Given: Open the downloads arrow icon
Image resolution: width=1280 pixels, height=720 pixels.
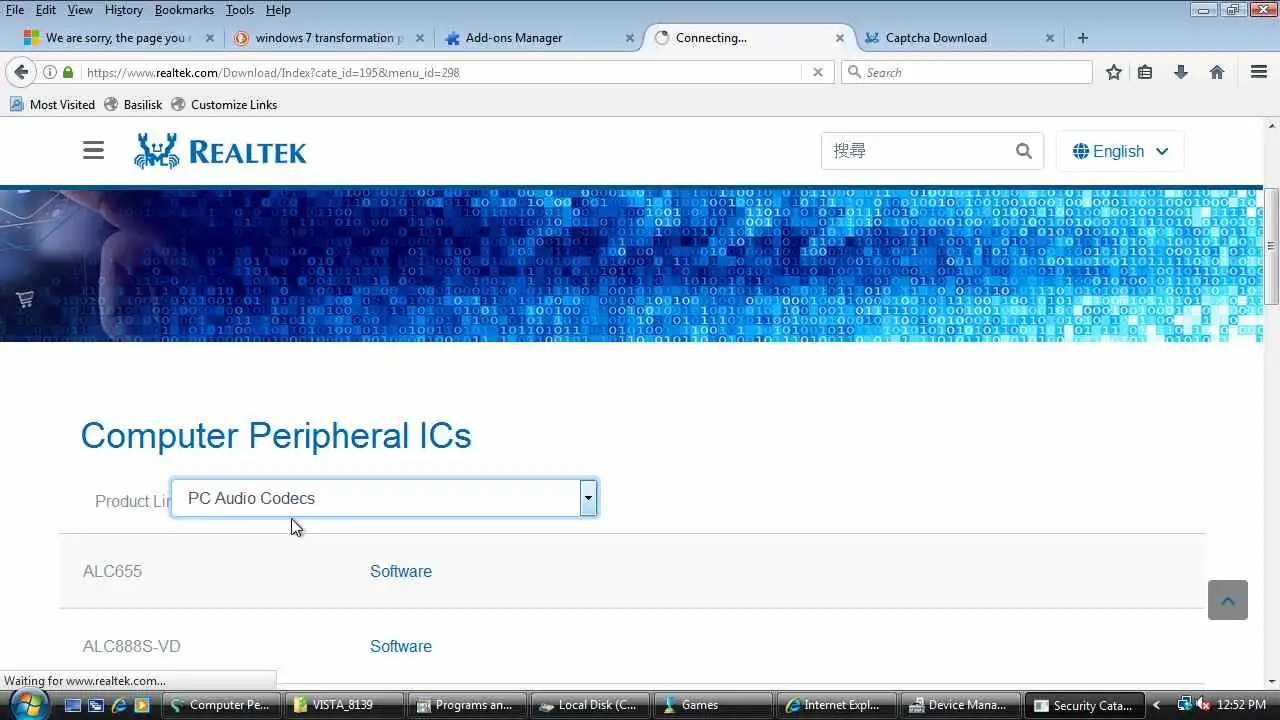Looking at the screenshot, I should pyautogui.click(x=1181, y=72).
